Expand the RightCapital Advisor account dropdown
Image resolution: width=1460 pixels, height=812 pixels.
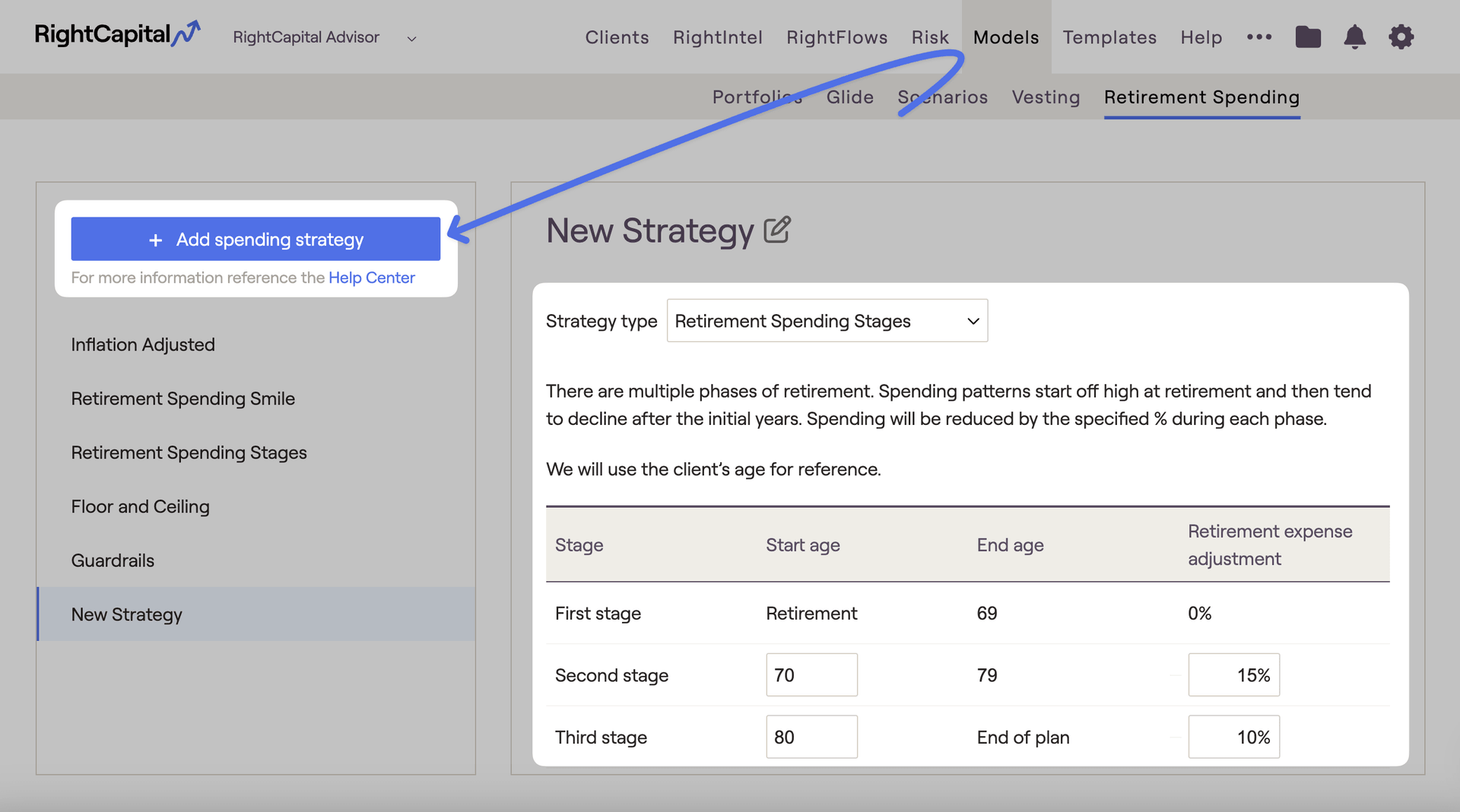(325, 37)
